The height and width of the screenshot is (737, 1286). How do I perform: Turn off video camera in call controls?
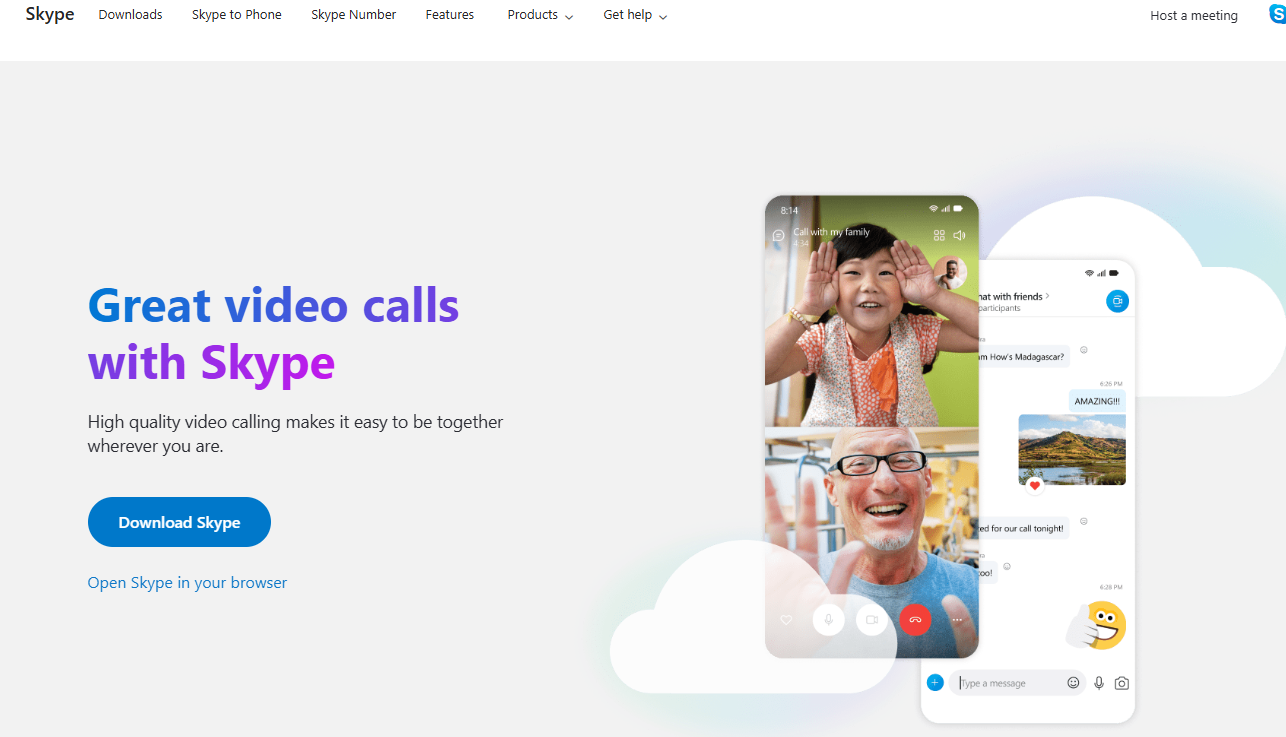coord(871,620)
